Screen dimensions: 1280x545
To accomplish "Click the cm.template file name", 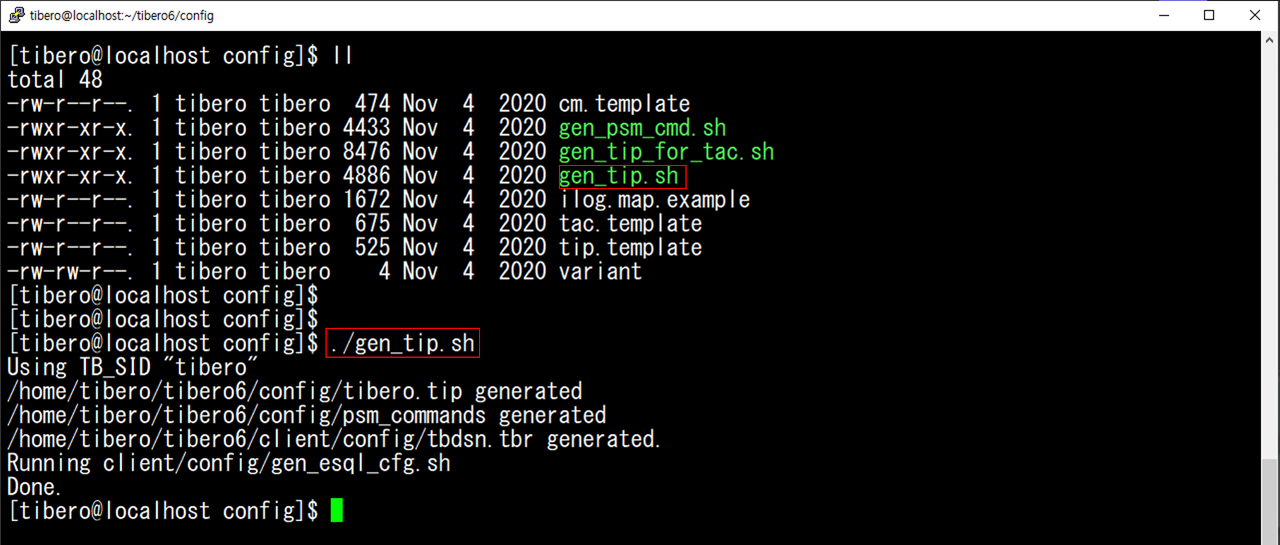I will pyautogui.click(x=624, y=104).
